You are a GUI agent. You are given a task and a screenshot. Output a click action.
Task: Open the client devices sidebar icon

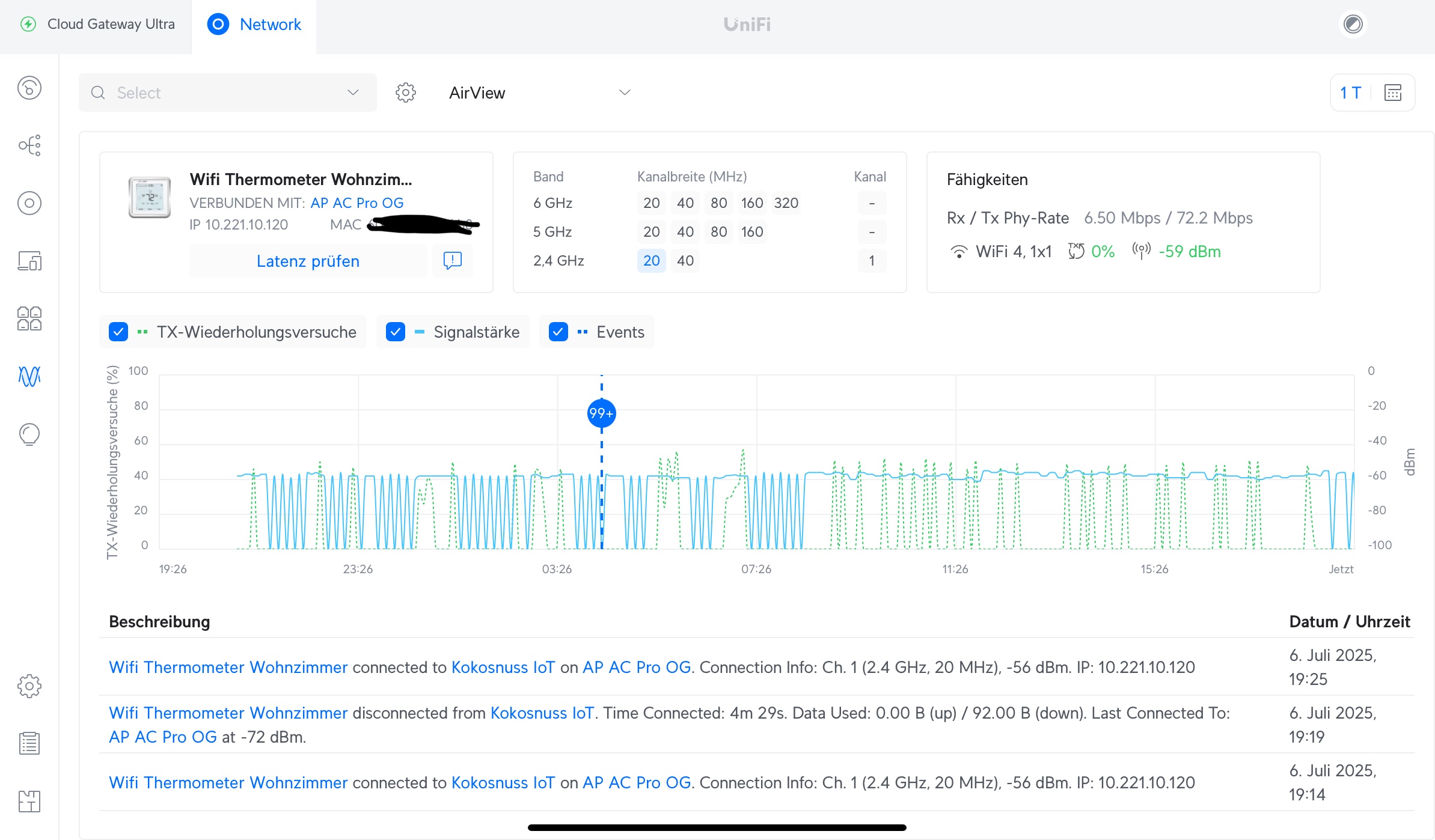pos(29,261)
